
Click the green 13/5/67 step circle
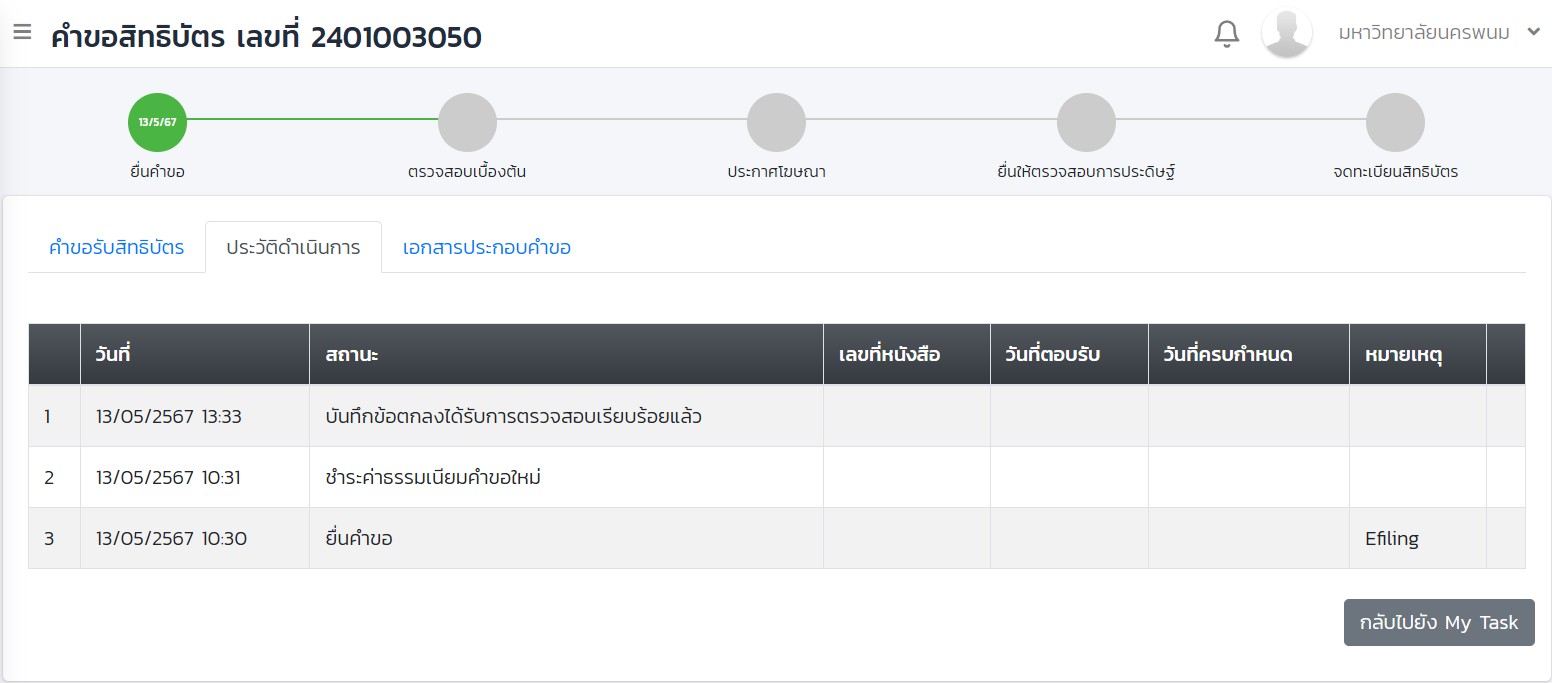(157, 122)
